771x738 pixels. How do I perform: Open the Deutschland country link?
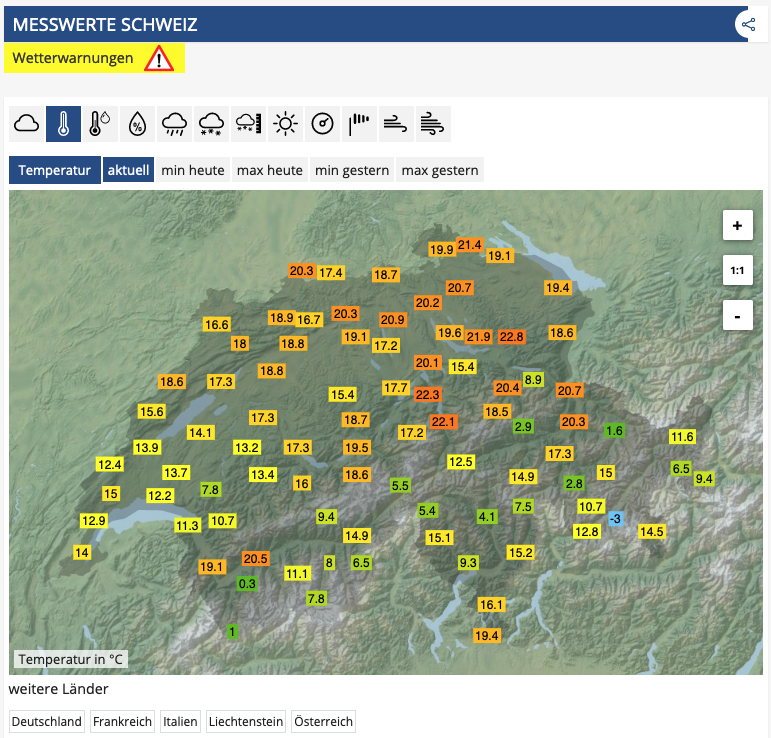(x=47, y=721)
